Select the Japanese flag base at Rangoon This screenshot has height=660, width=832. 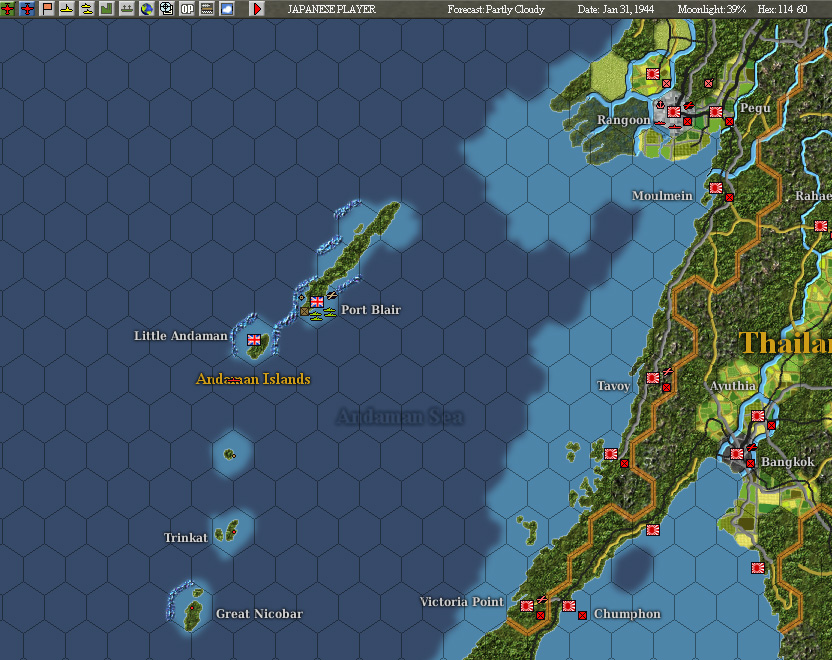(x=674, y=112)
